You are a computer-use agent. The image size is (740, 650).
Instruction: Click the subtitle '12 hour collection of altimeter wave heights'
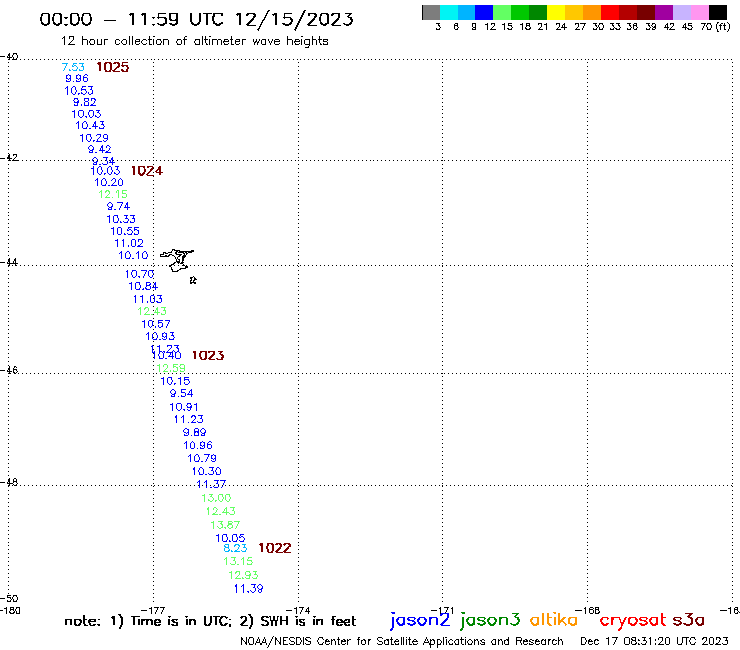194,41
